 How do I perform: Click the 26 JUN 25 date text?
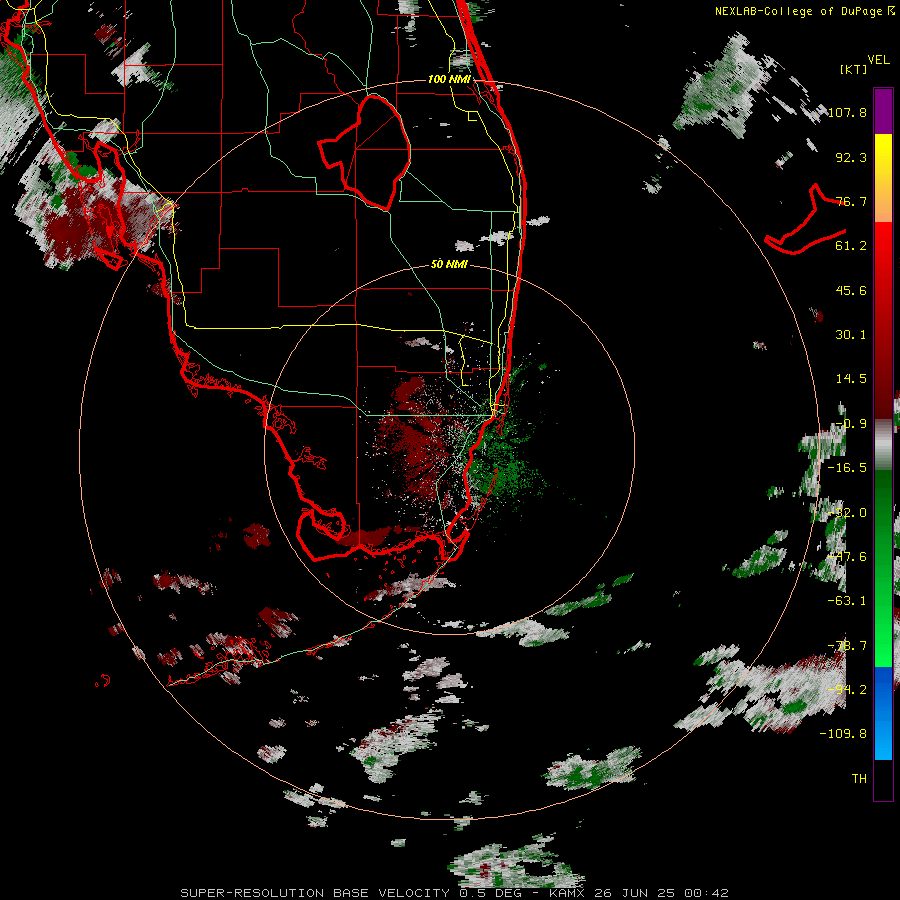634,893
